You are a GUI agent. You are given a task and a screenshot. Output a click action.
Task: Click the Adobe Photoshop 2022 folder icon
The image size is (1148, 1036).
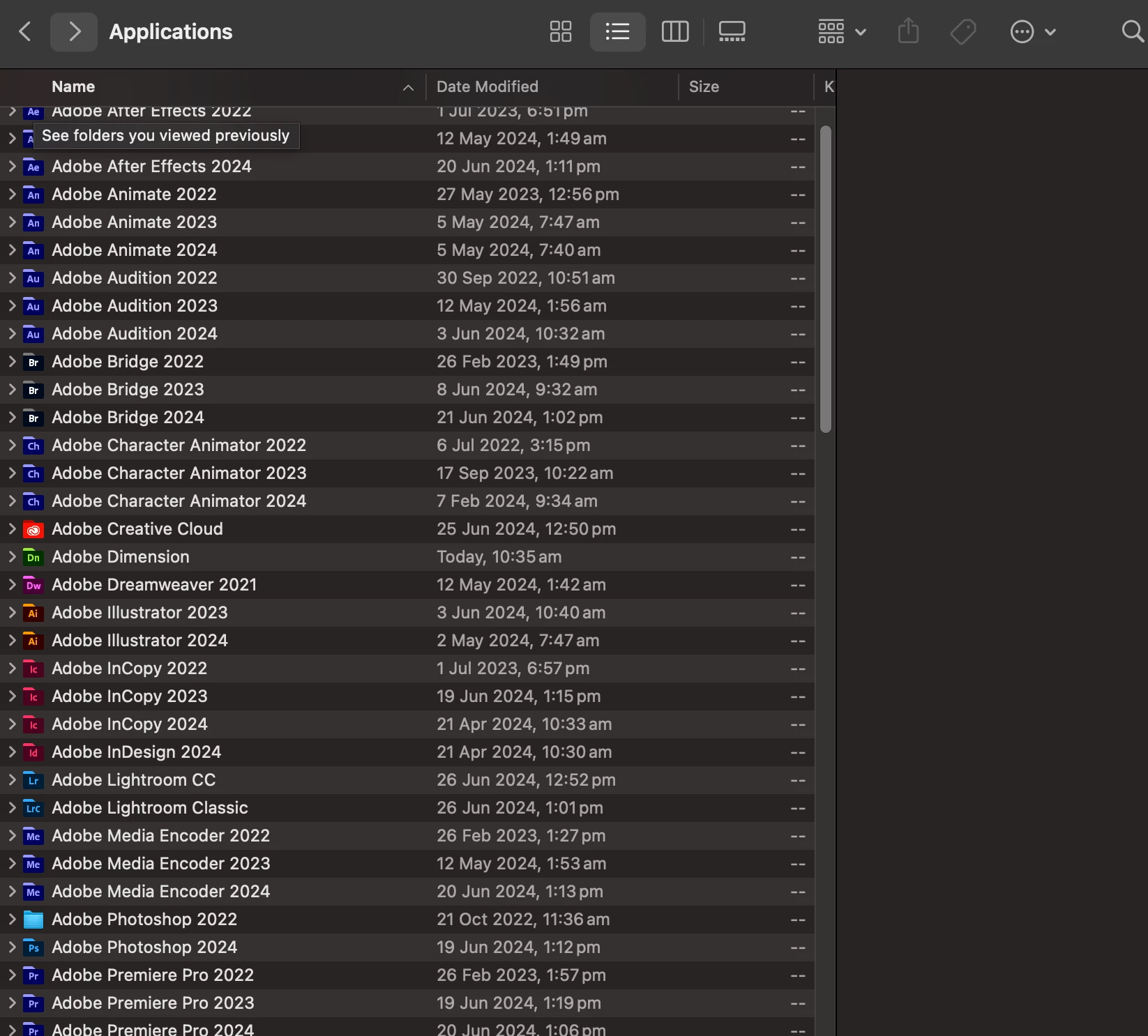click(33, 920)
